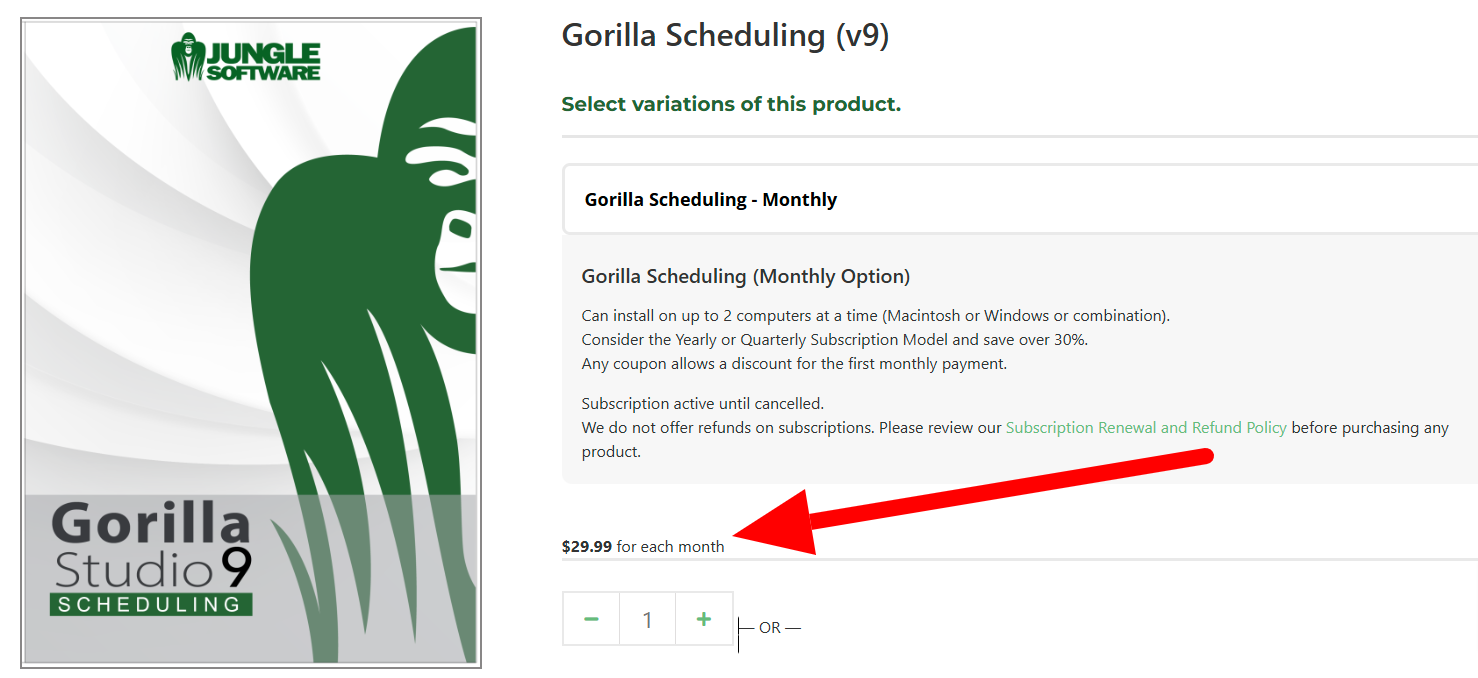Click the "Select variations of this product" heading
Image resolution: width=1478 pixels, height=678 pixels.
(x=731, y=104)
